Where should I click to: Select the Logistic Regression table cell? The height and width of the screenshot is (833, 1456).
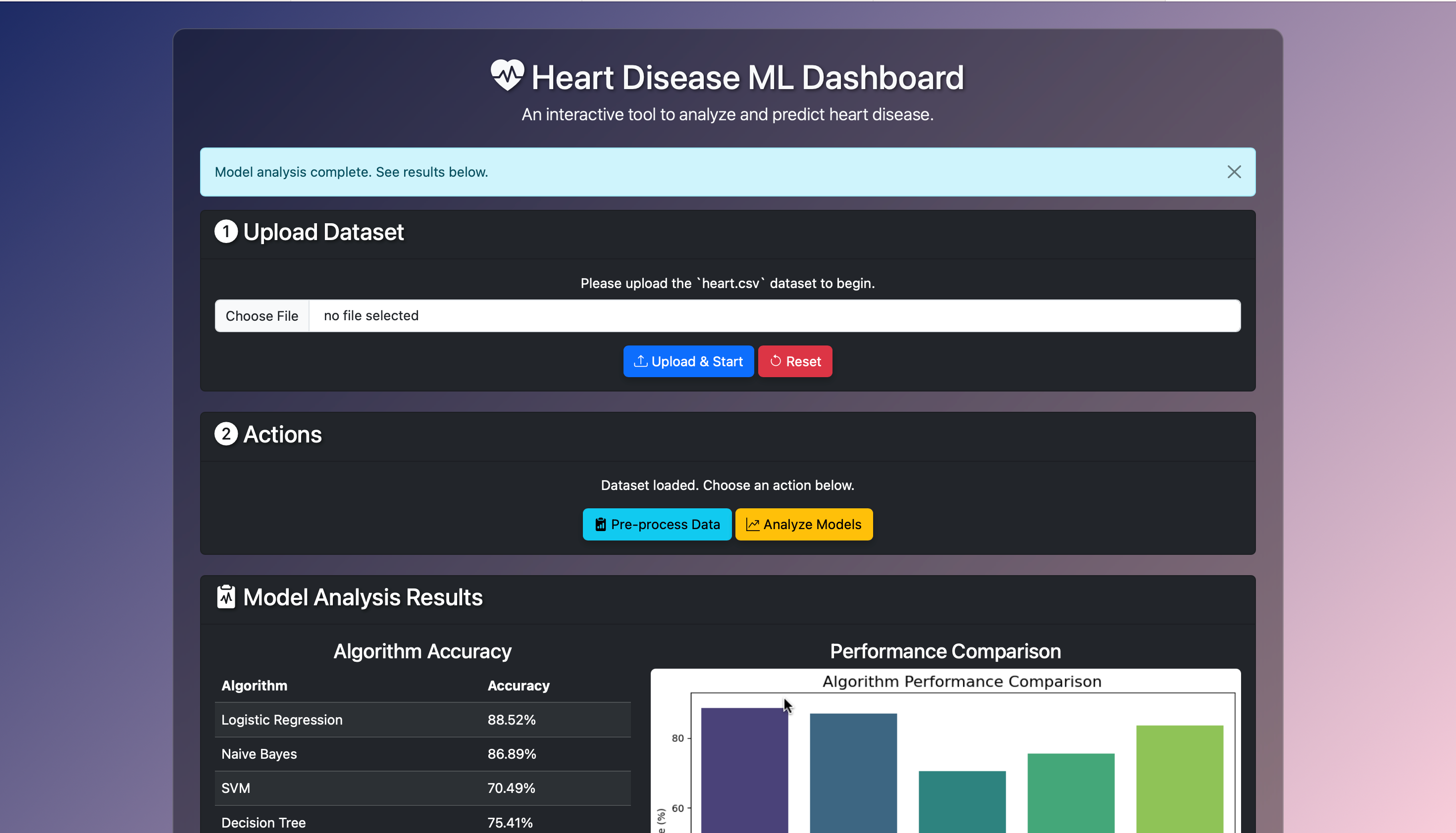tap(347, 720)
